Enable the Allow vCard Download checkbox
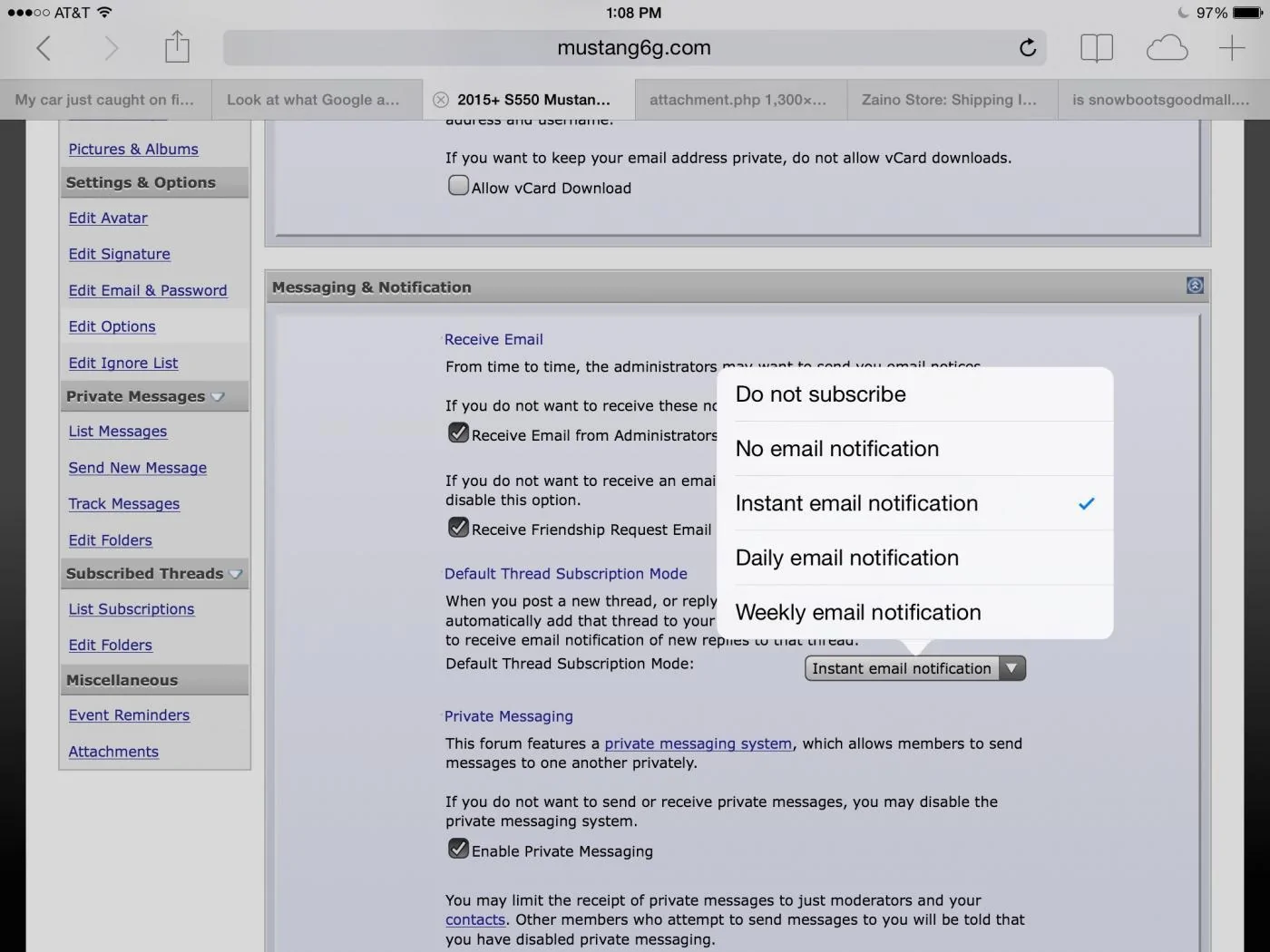Viewport: 1270px width, 952px height. pos(459,186)
